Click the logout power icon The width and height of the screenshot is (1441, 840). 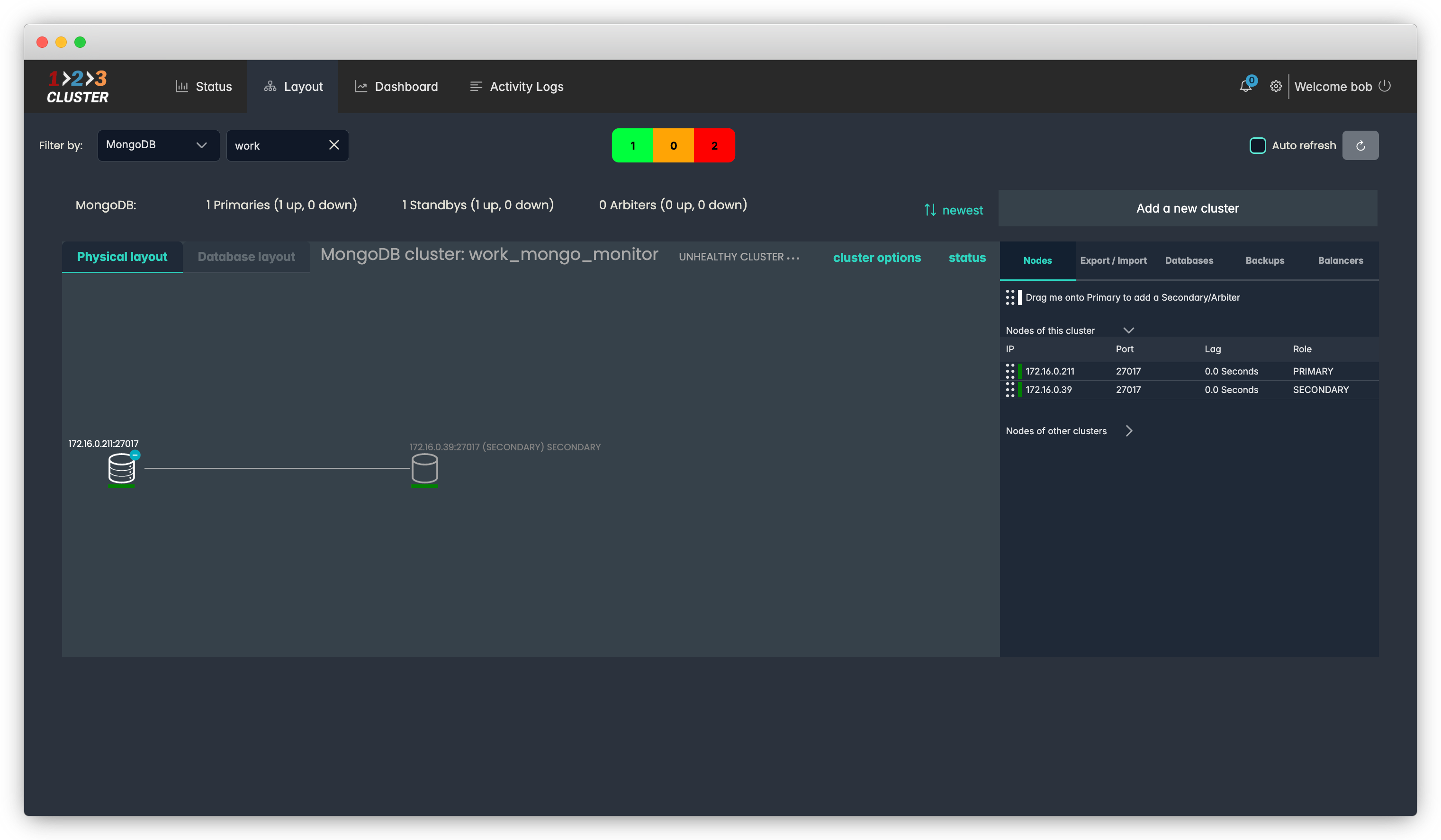(x=1384, y=86)
